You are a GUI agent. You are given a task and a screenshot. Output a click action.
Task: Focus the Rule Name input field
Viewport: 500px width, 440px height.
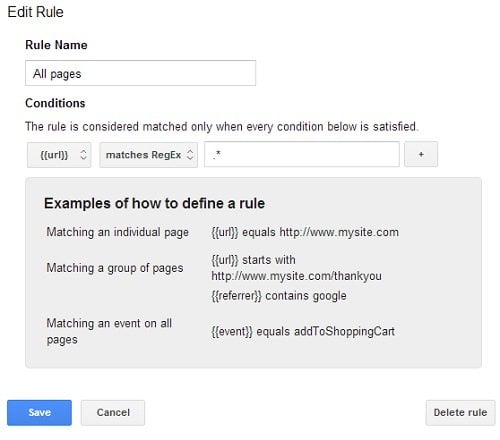click(x=140, y=73)
